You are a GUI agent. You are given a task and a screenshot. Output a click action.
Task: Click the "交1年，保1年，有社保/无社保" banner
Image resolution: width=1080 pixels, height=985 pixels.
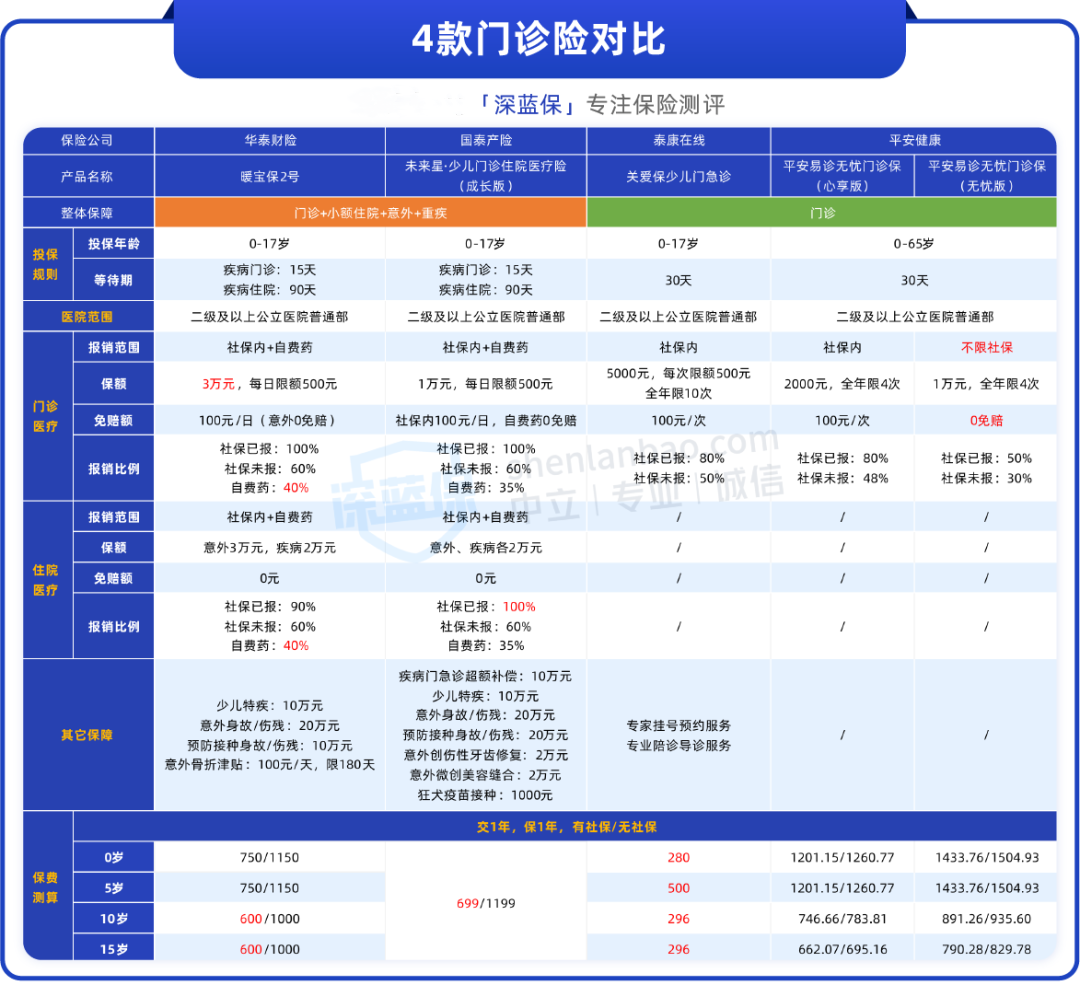tap(566, 827)
